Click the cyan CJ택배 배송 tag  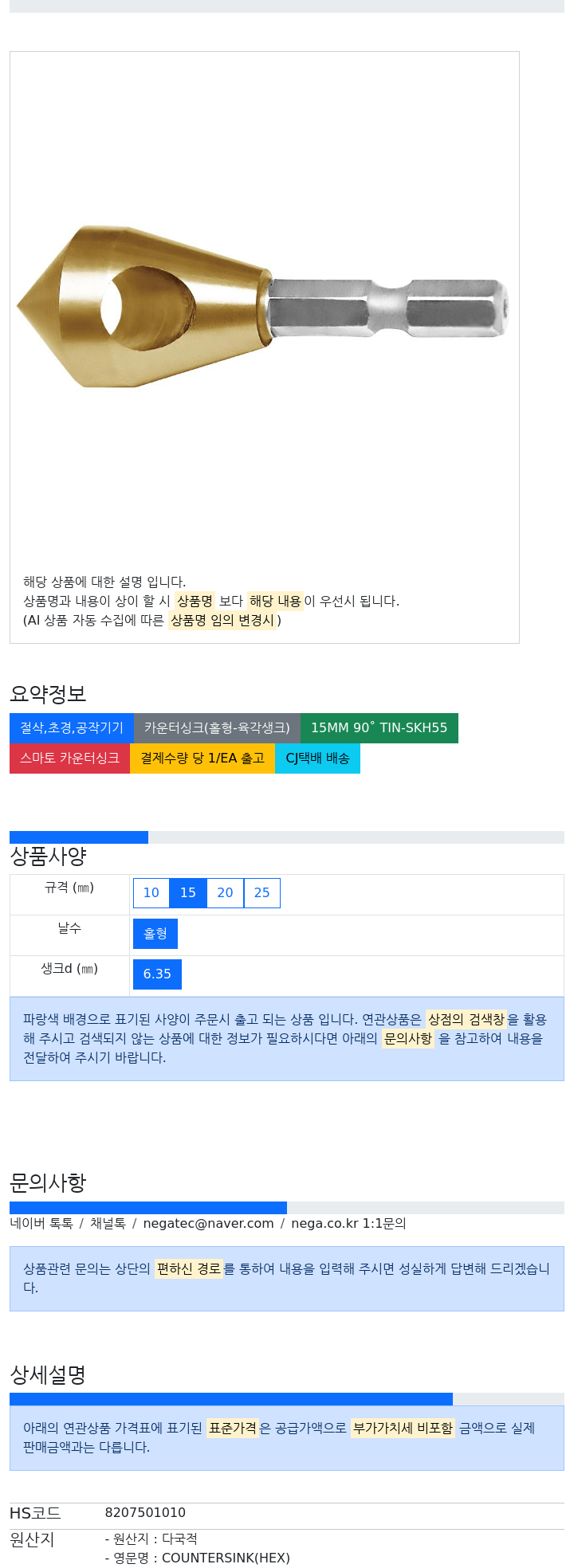tap(317, 759)
